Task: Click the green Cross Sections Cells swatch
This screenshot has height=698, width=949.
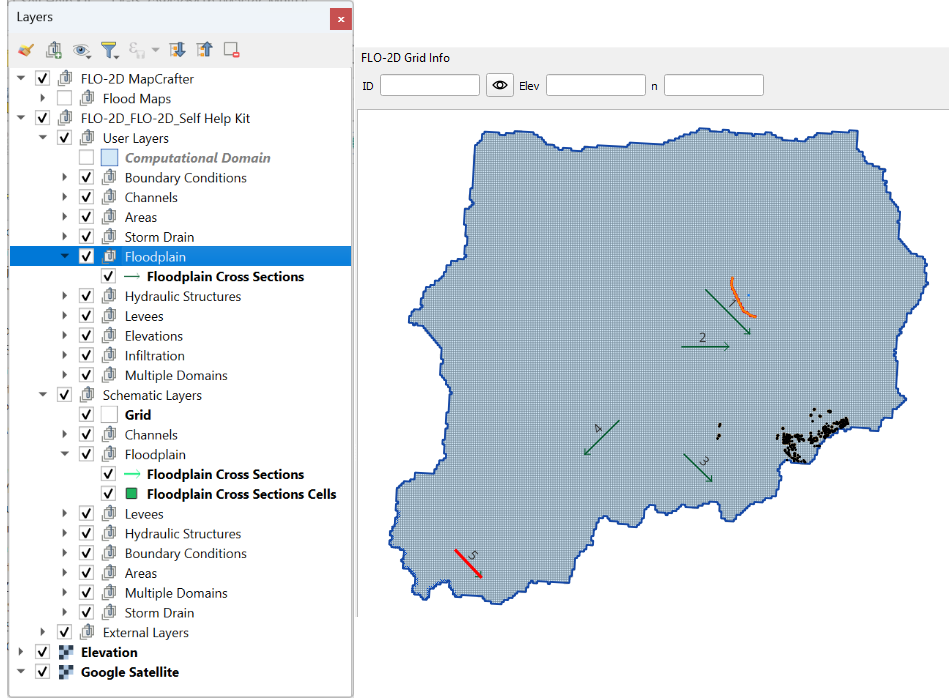Action: point(131,494)
